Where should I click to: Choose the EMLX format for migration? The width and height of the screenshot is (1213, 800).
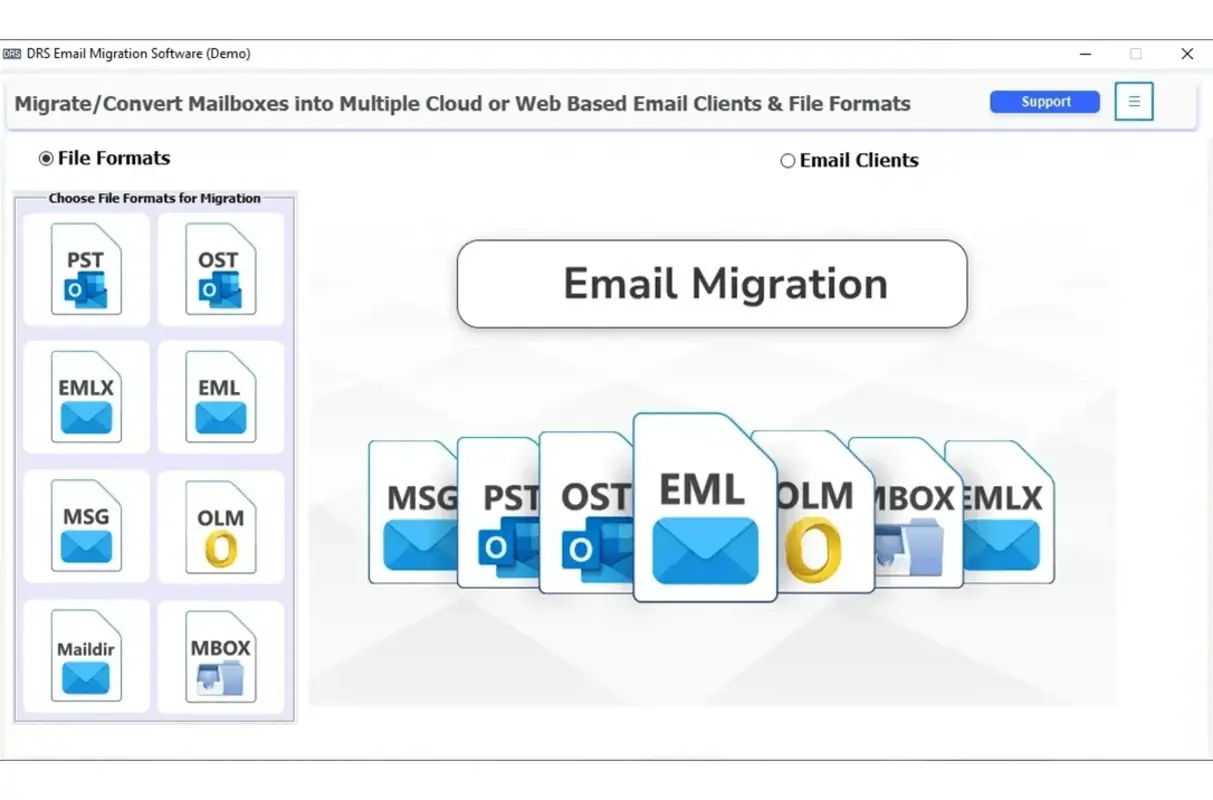(x=86, y=396)
